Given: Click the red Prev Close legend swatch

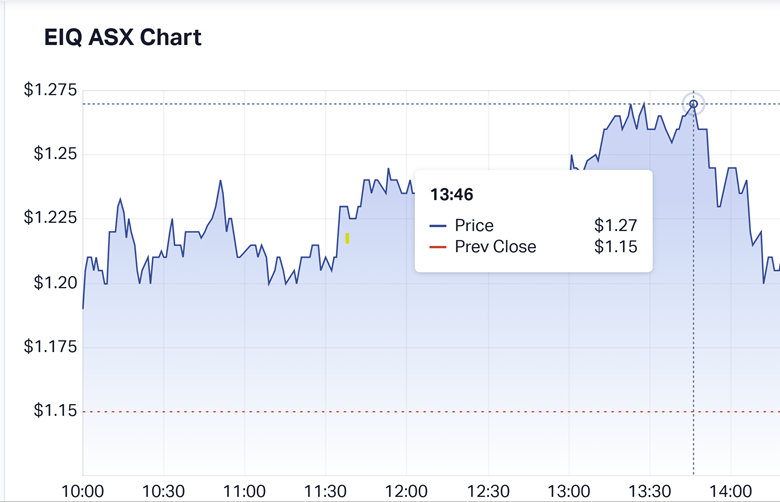Looking at the screenshot, I should [438, 247].
